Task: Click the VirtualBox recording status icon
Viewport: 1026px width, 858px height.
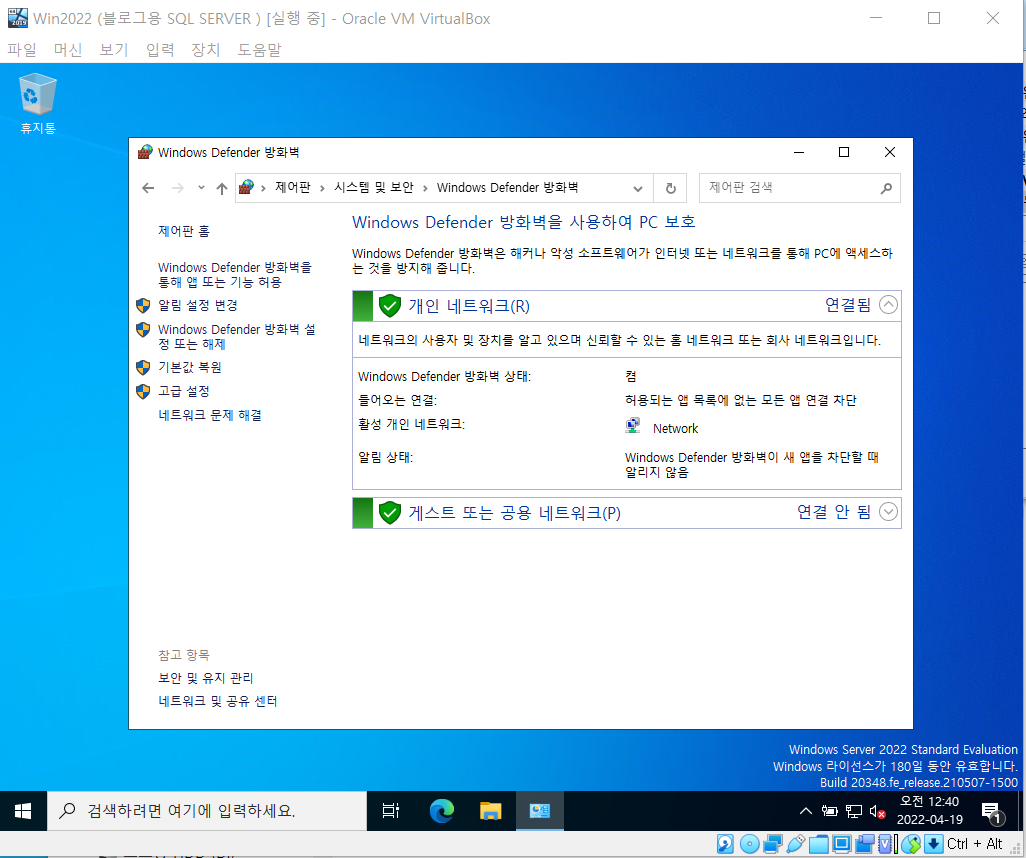Action: pyautogui.click(x=864, y=844)
